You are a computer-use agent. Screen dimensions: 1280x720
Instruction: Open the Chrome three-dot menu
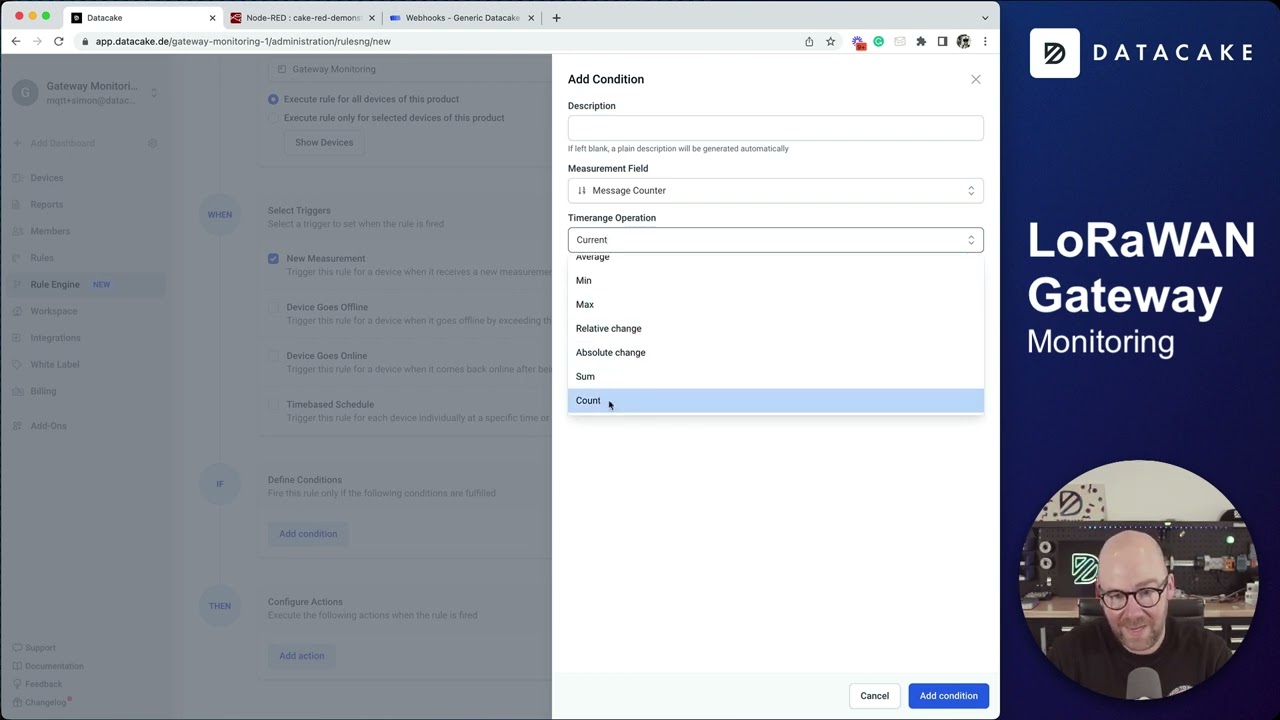(x=985, y=41)
